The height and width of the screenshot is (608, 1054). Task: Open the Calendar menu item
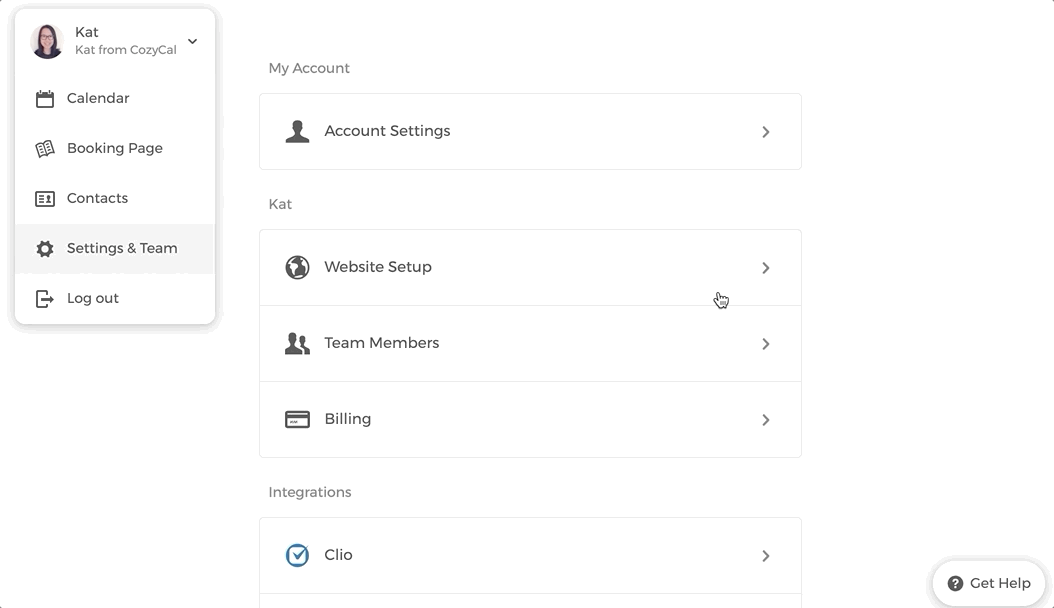coord(98,99)
